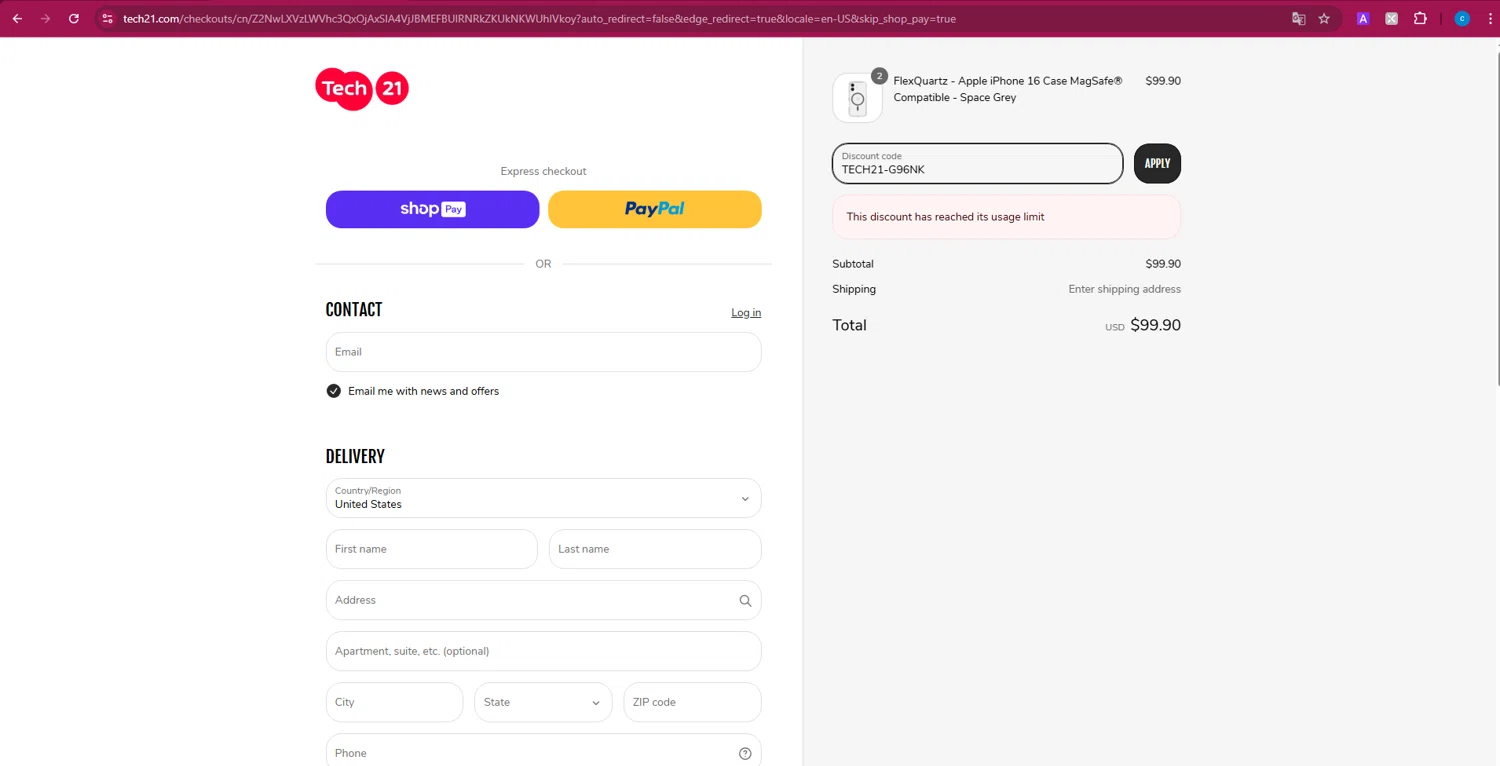The height and width of the screenshot is (766, 1500).
Task: Open the Chrome profile avatar
Action: 1462,18
